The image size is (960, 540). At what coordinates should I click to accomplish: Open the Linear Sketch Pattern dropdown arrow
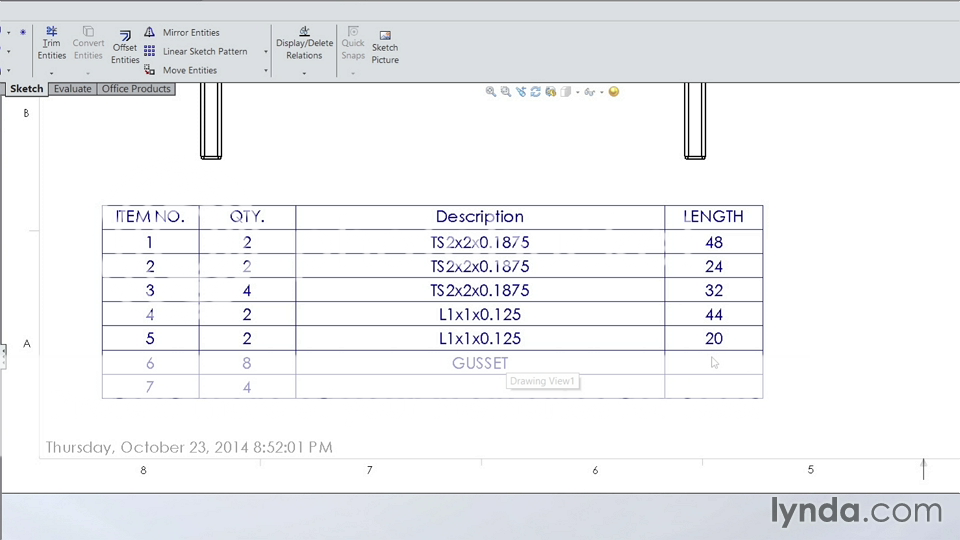pyautogui.click(x=266, y=52)
